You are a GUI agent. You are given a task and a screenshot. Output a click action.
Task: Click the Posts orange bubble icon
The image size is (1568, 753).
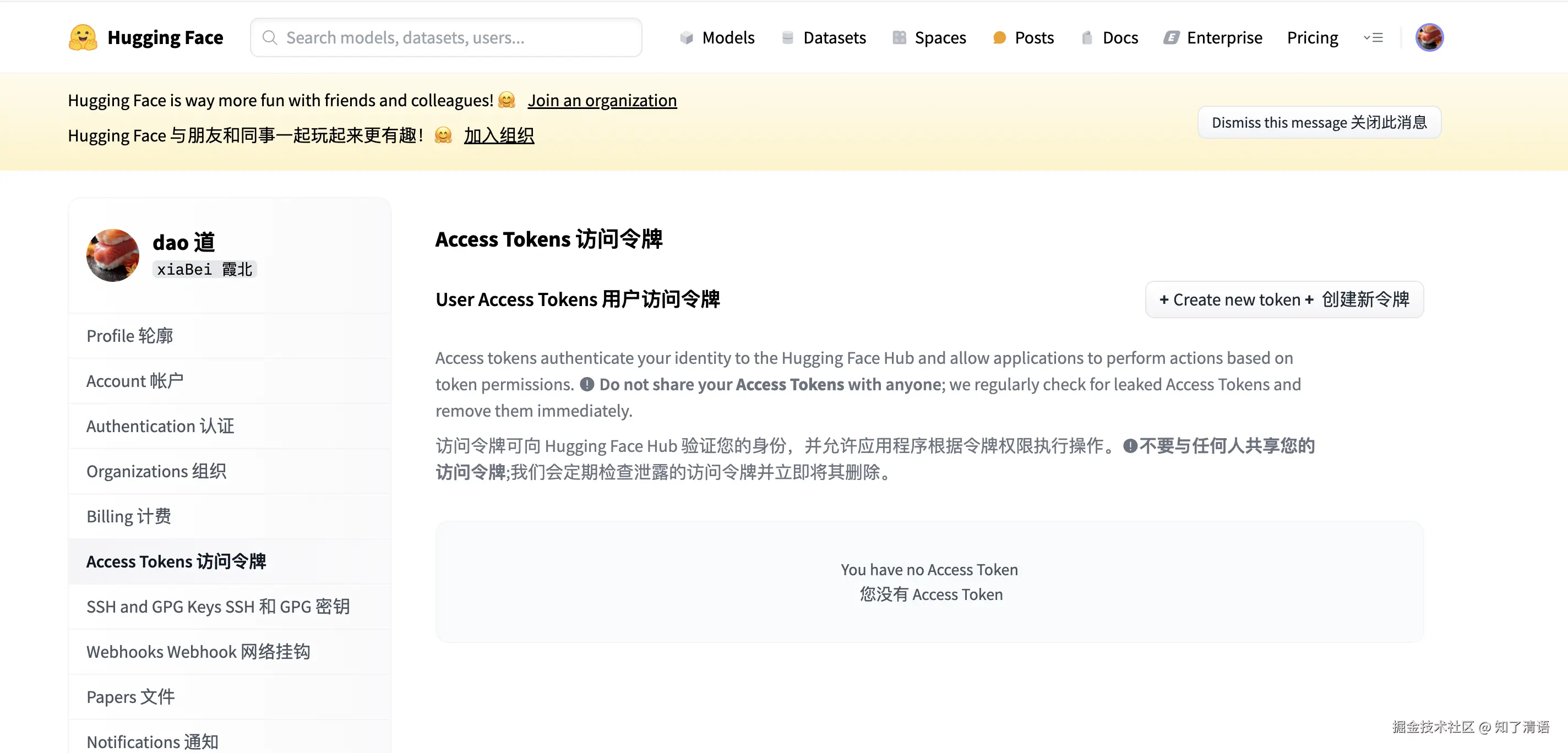999,38
